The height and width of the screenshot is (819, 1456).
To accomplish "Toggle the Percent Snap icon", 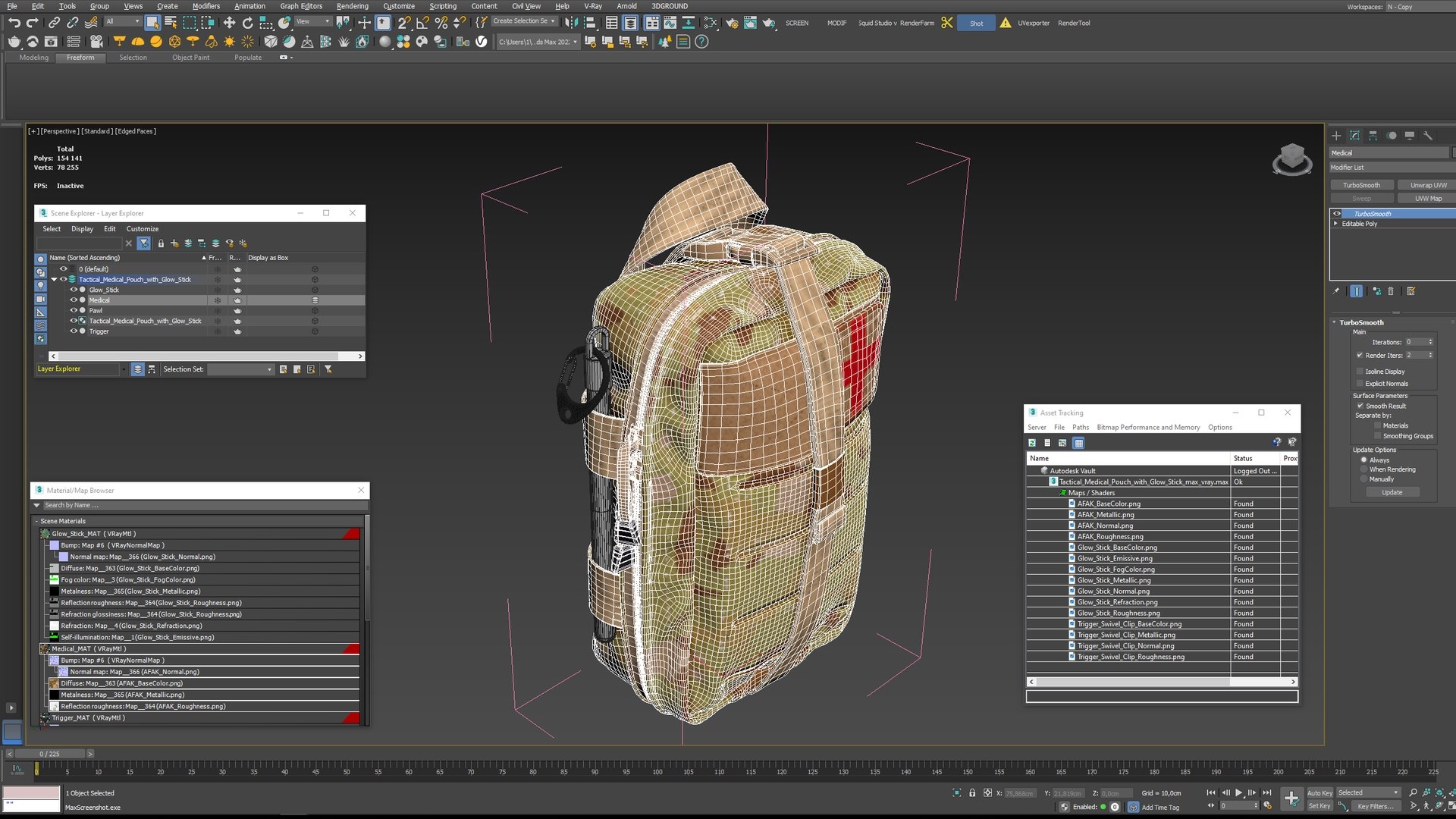I will pos(441,23).
